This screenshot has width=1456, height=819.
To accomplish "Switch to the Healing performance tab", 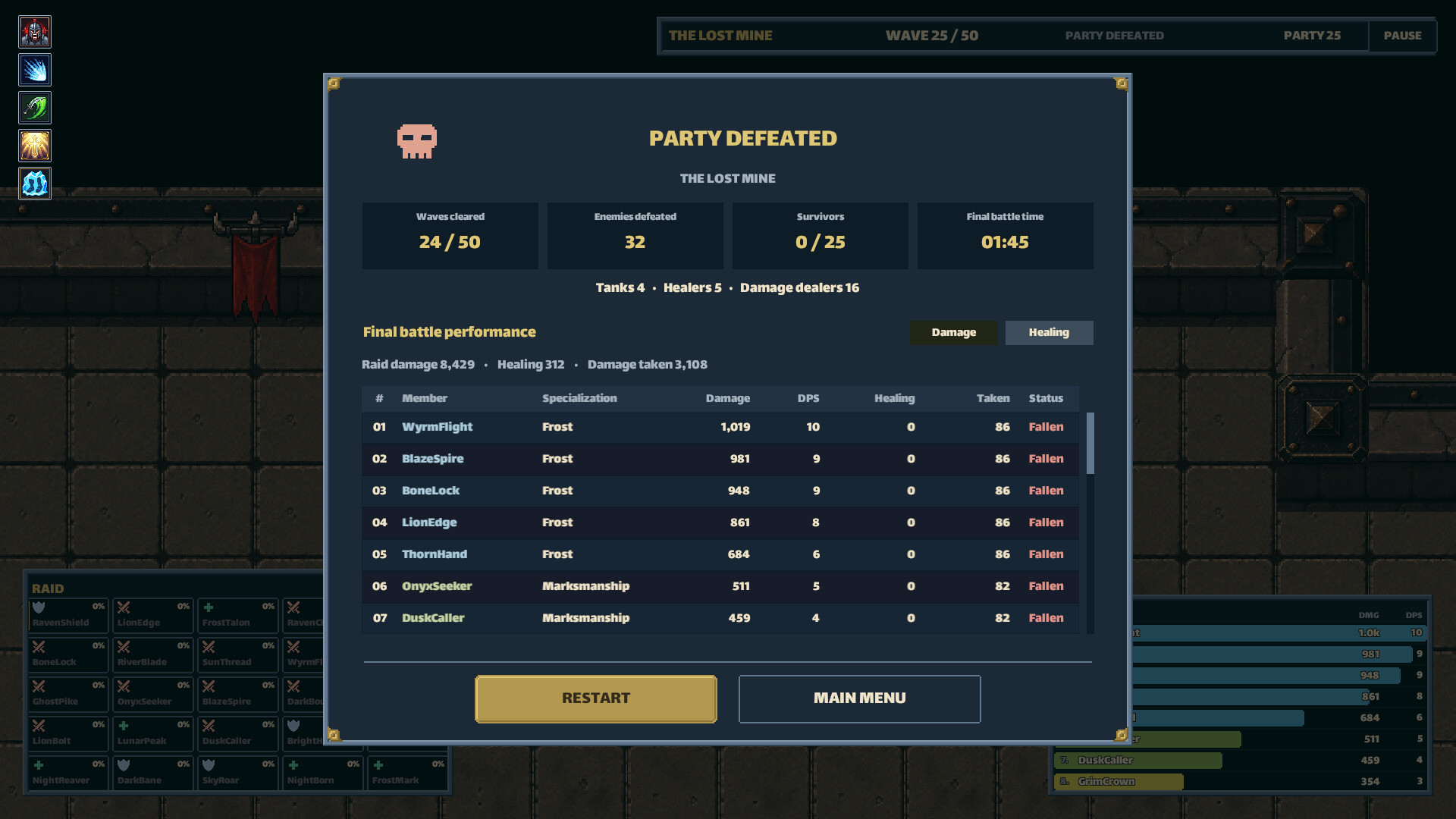I will click(x=1049, y=332).
